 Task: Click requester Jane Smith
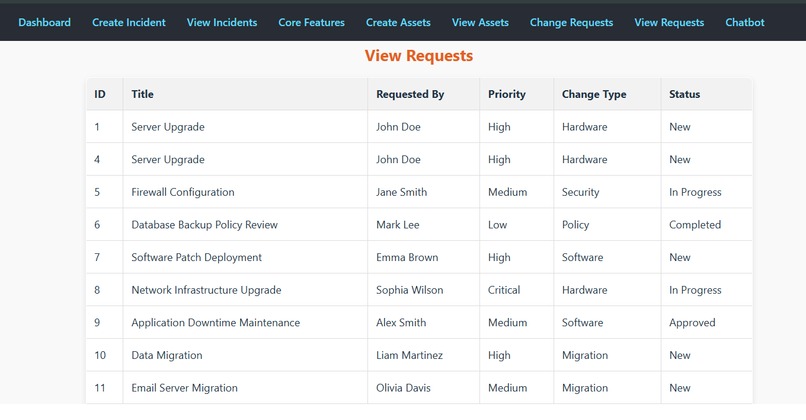pos(401,192)
